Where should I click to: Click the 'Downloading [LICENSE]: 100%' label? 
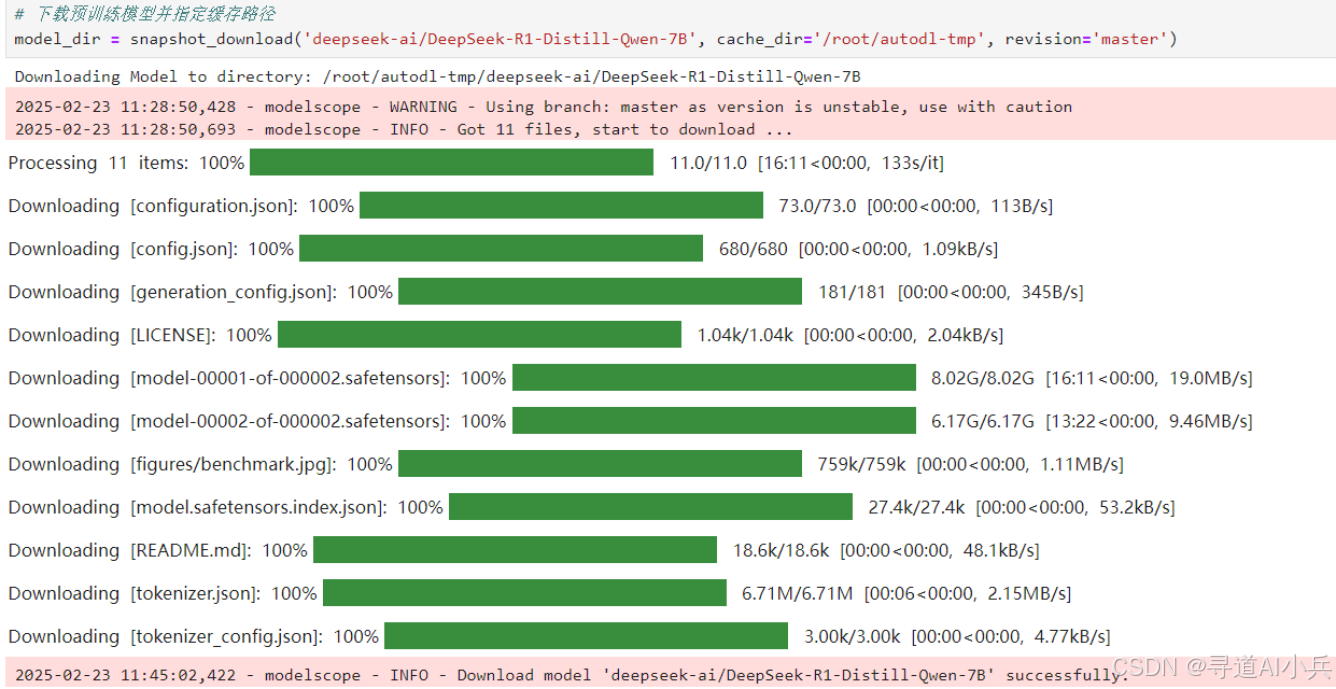(x=140, y=335)
